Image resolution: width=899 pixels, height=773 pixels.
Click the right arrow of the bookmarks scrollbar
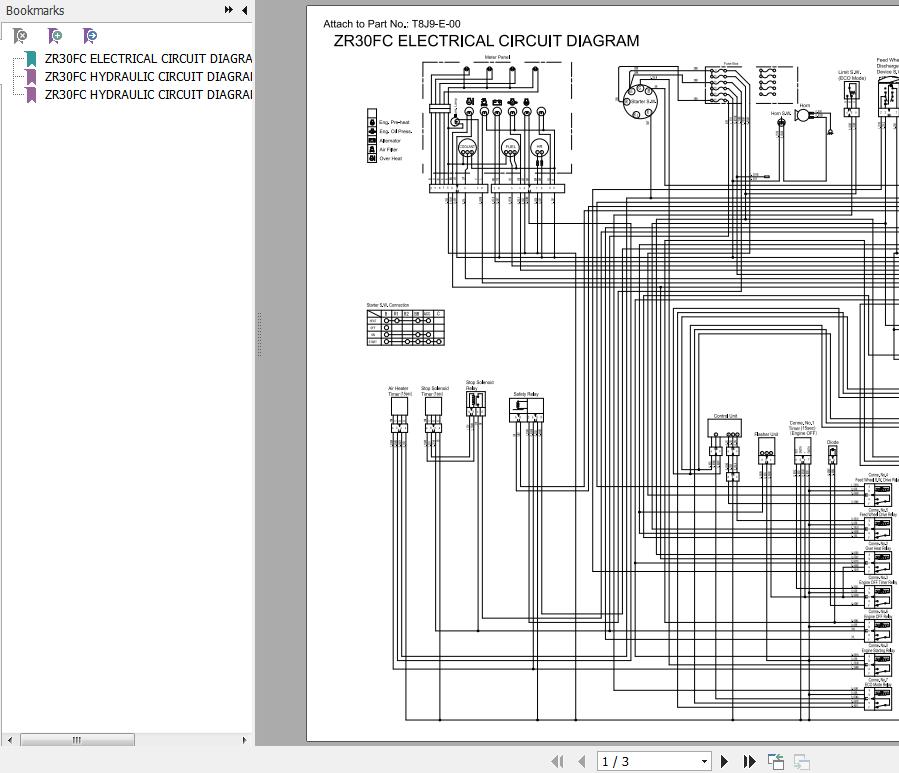click(x=244, y=740)
